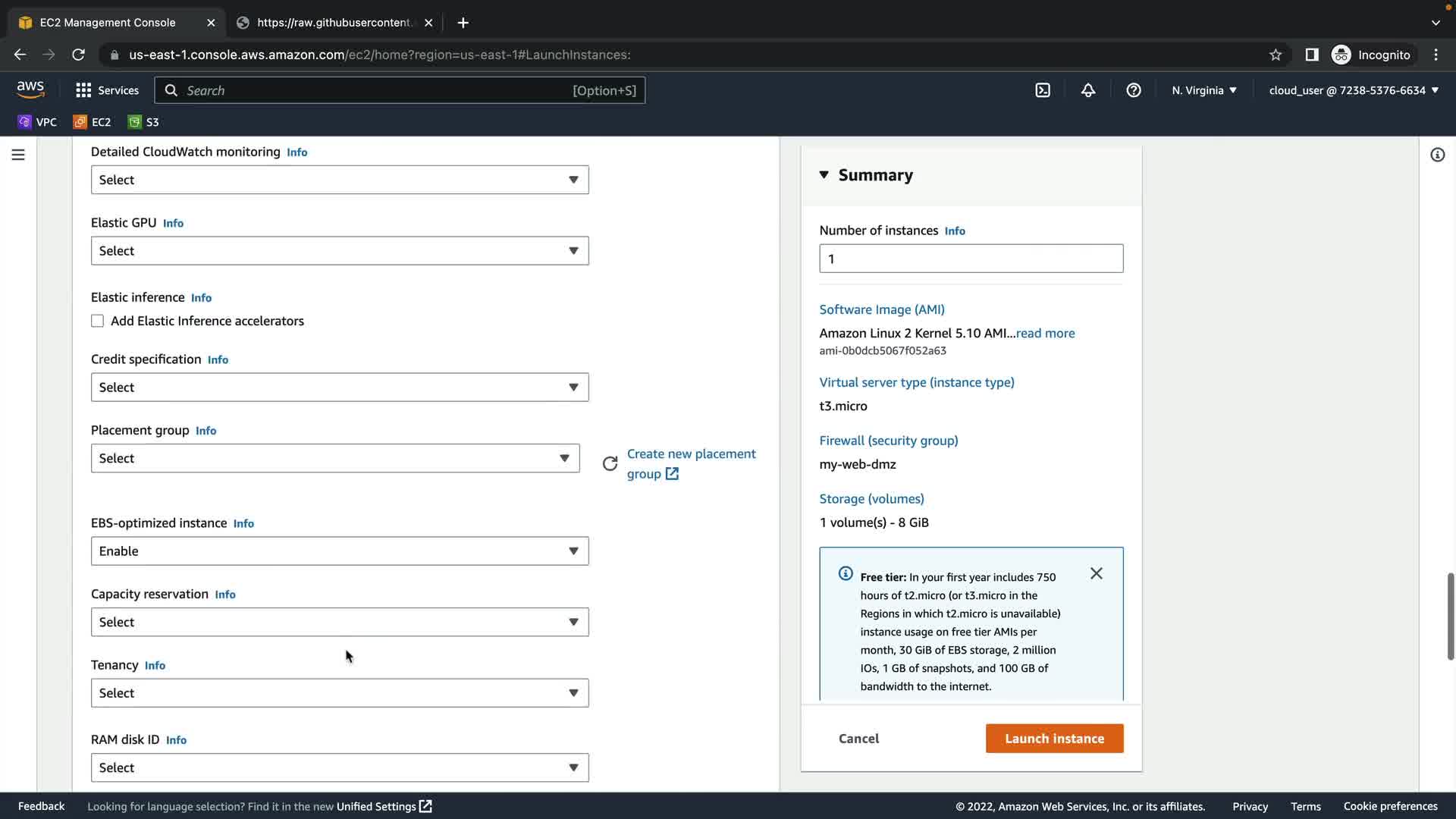1456x819 pixels.
Task: Check Add Elastic Inference accelerators
Action: 98,321
